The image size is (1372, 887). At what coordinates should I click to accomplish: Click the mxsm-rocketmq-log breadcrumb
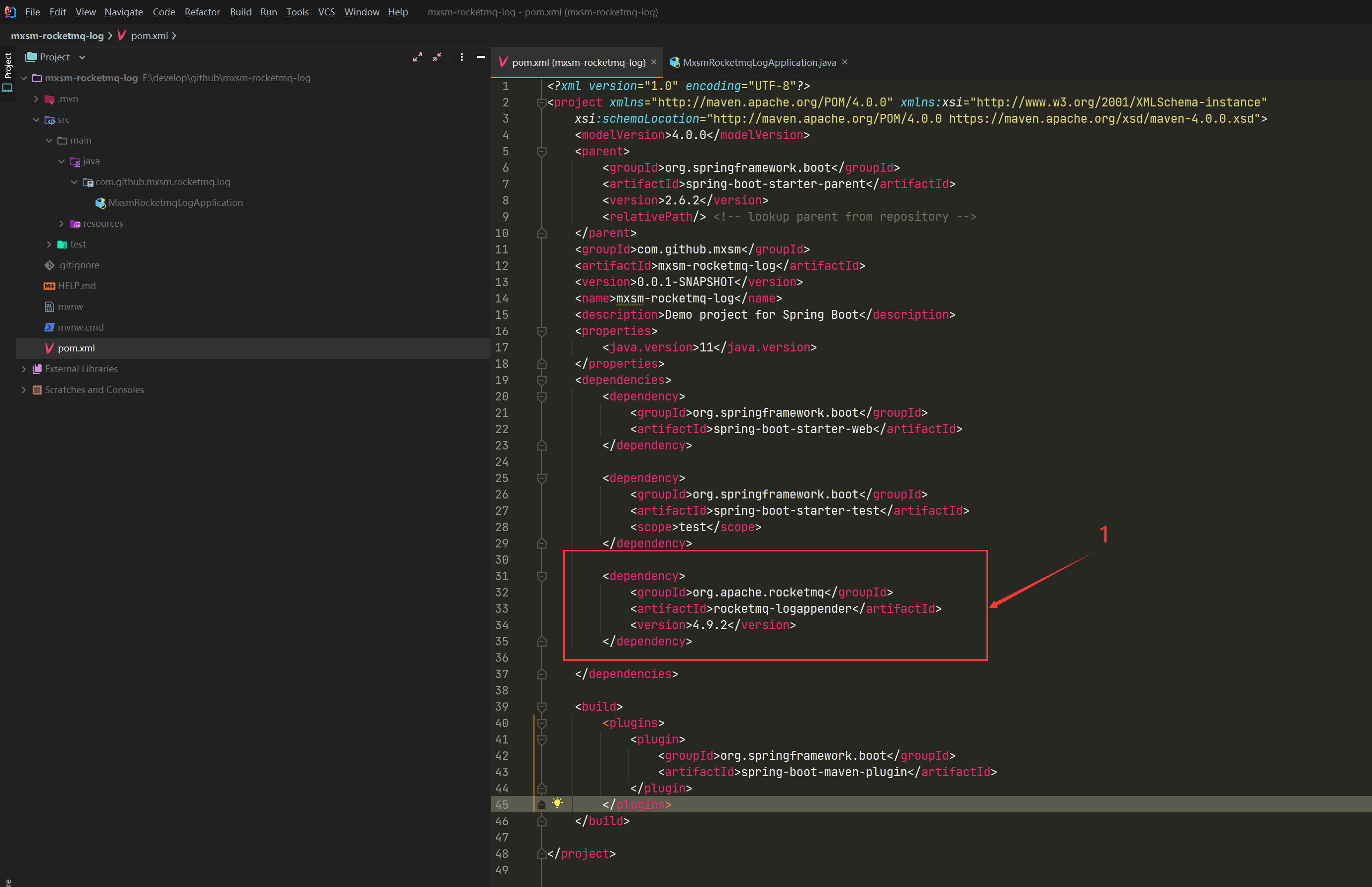[57, 36]
